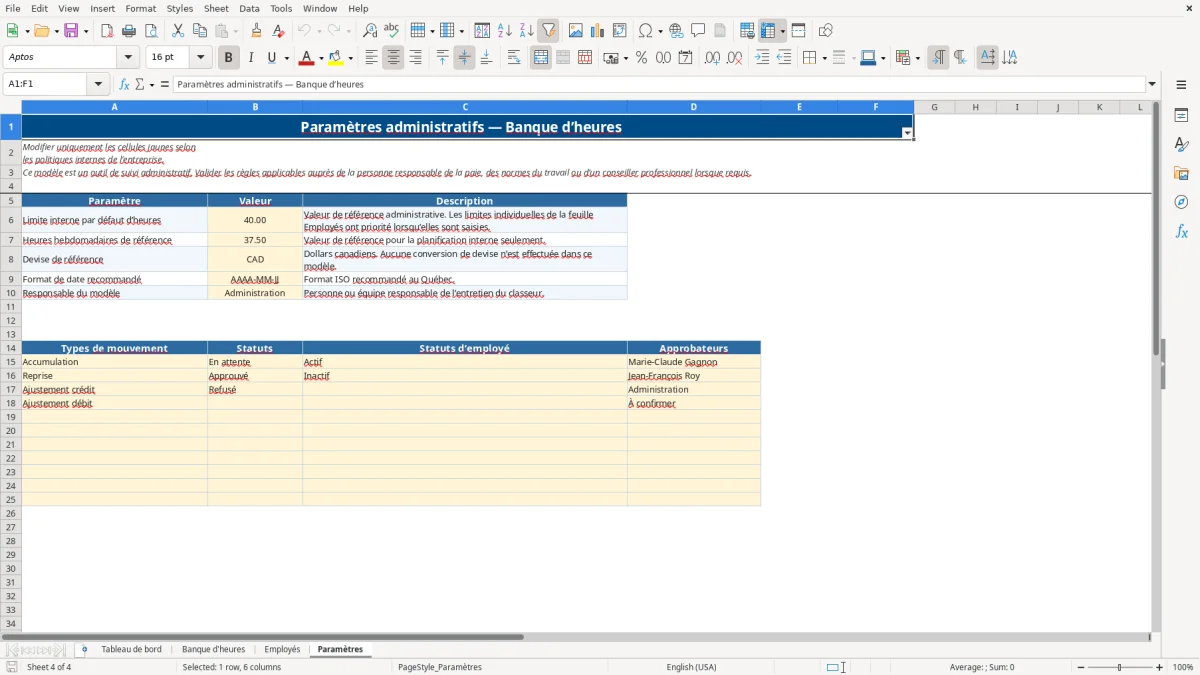Click the Select Function sum button

point(141,84)
